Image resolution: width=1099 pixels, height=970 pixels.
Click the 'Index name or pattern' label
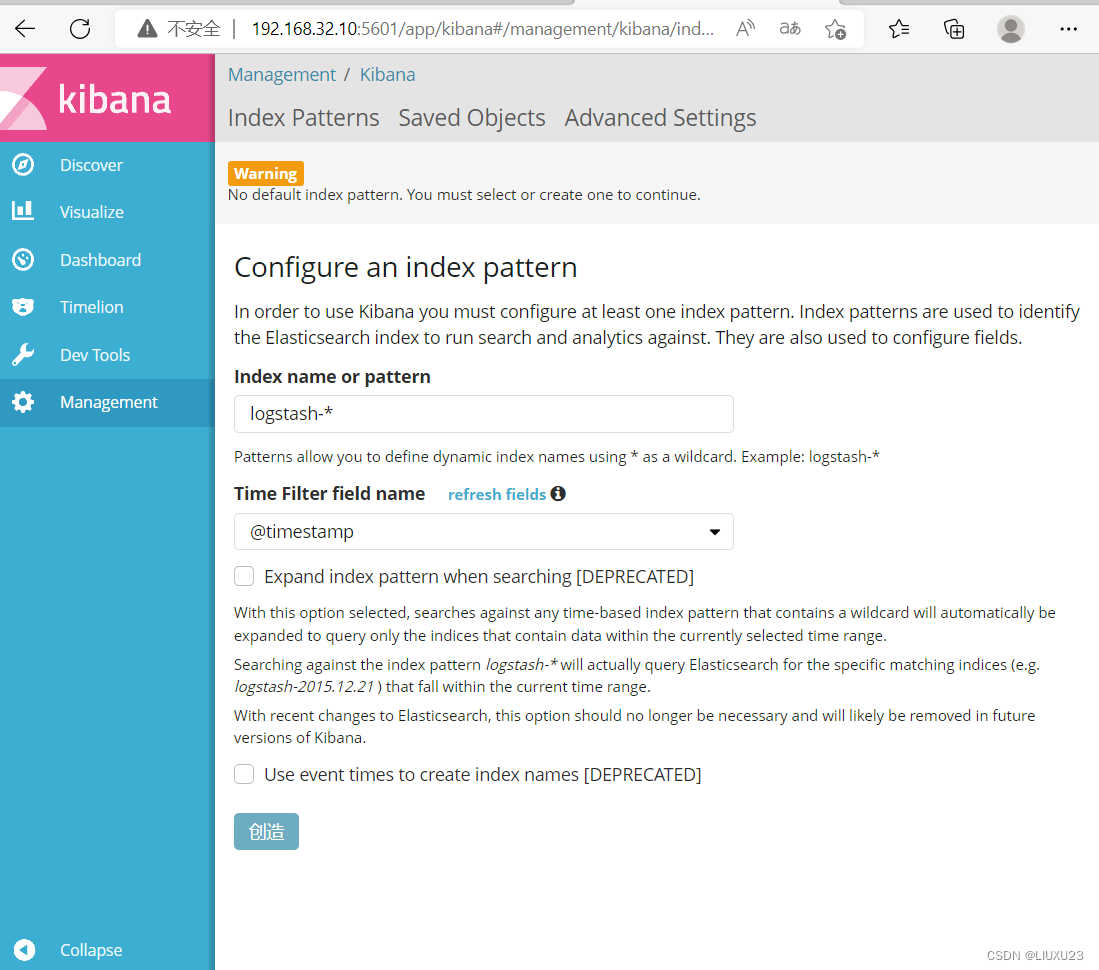point(332,376)
